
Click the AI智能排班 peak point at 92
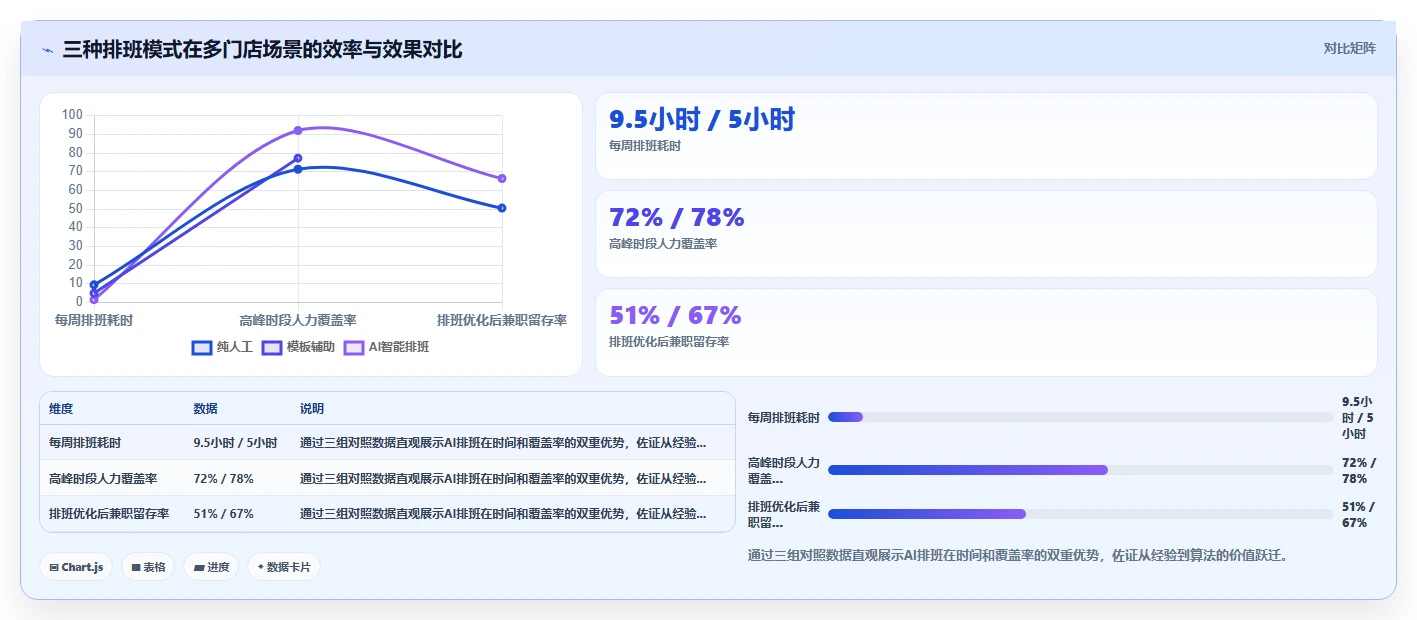(x=298, y=130)
